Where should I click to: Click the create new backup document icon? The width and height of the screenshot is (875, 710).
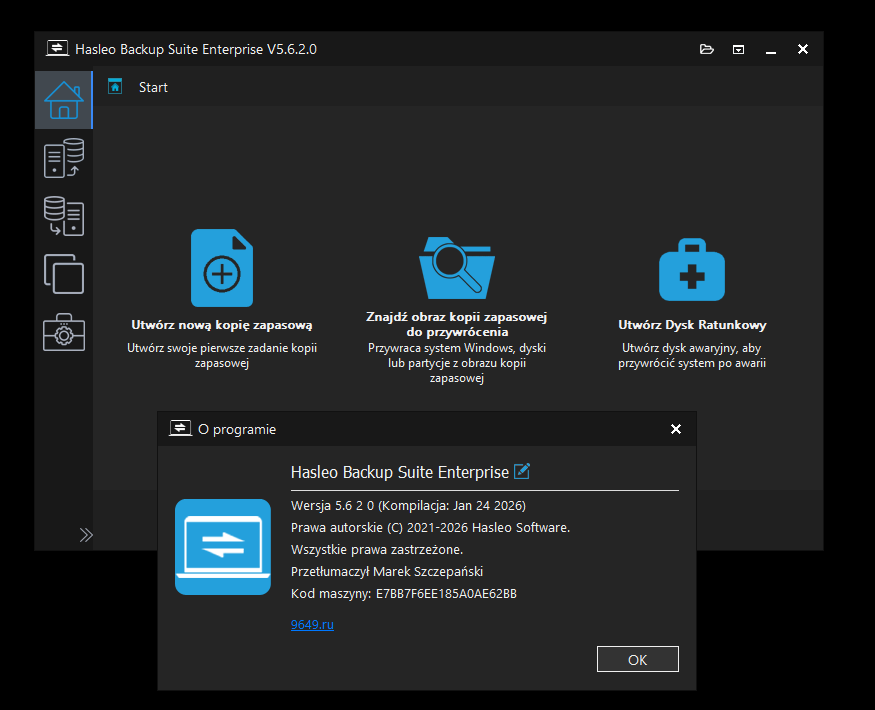point(222,268)
